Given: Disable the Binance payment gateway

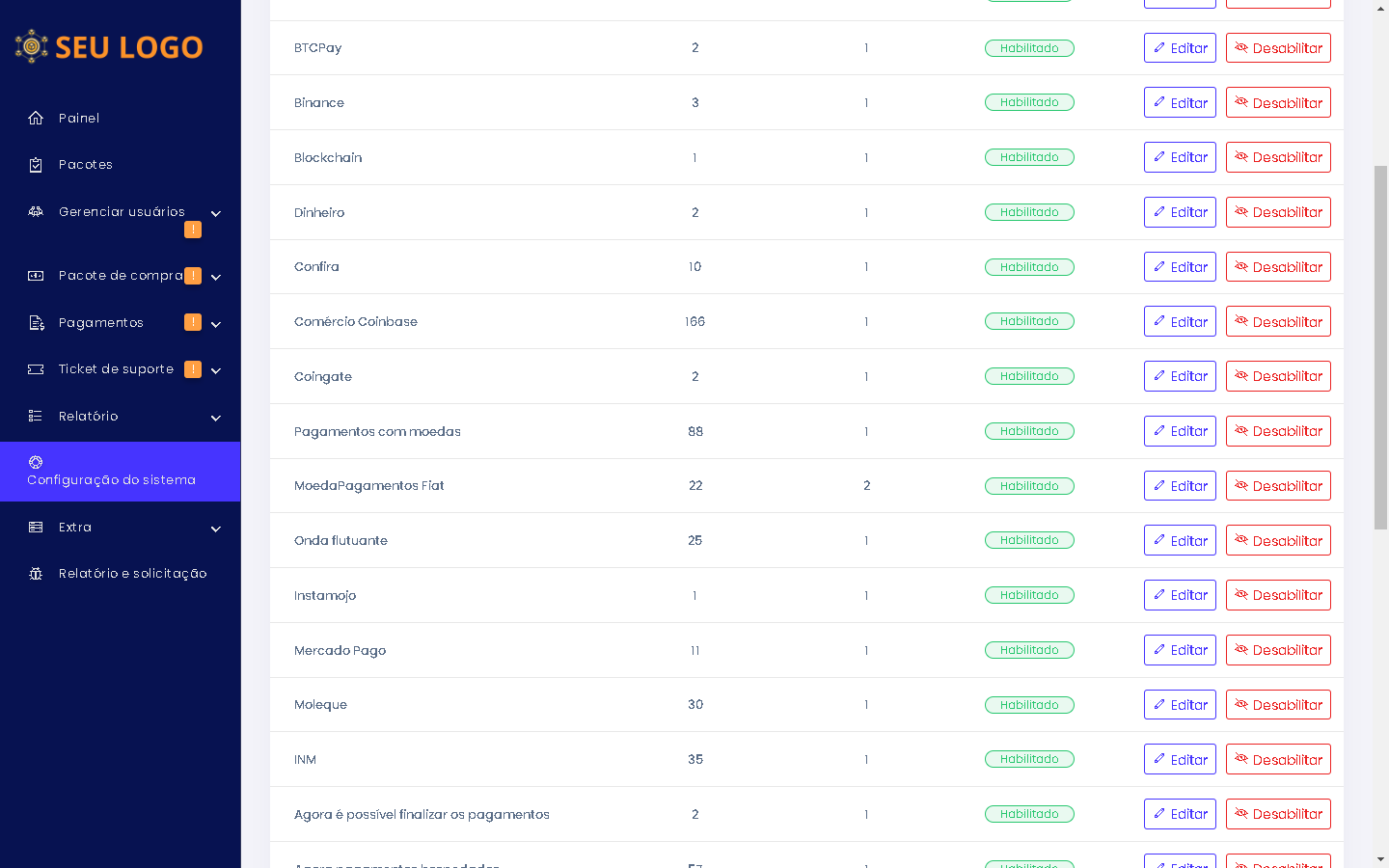Looking at the screenshot, I should click(x=1278, y=103).
